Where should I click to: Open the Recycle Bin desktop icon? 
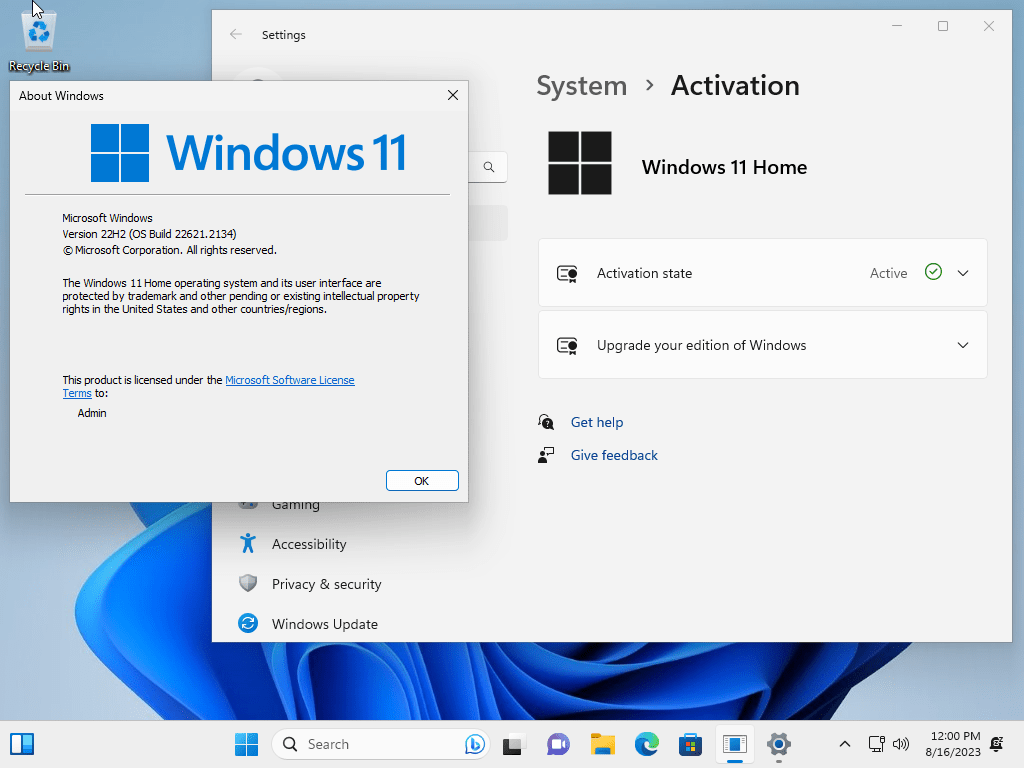tap(39, 40)
